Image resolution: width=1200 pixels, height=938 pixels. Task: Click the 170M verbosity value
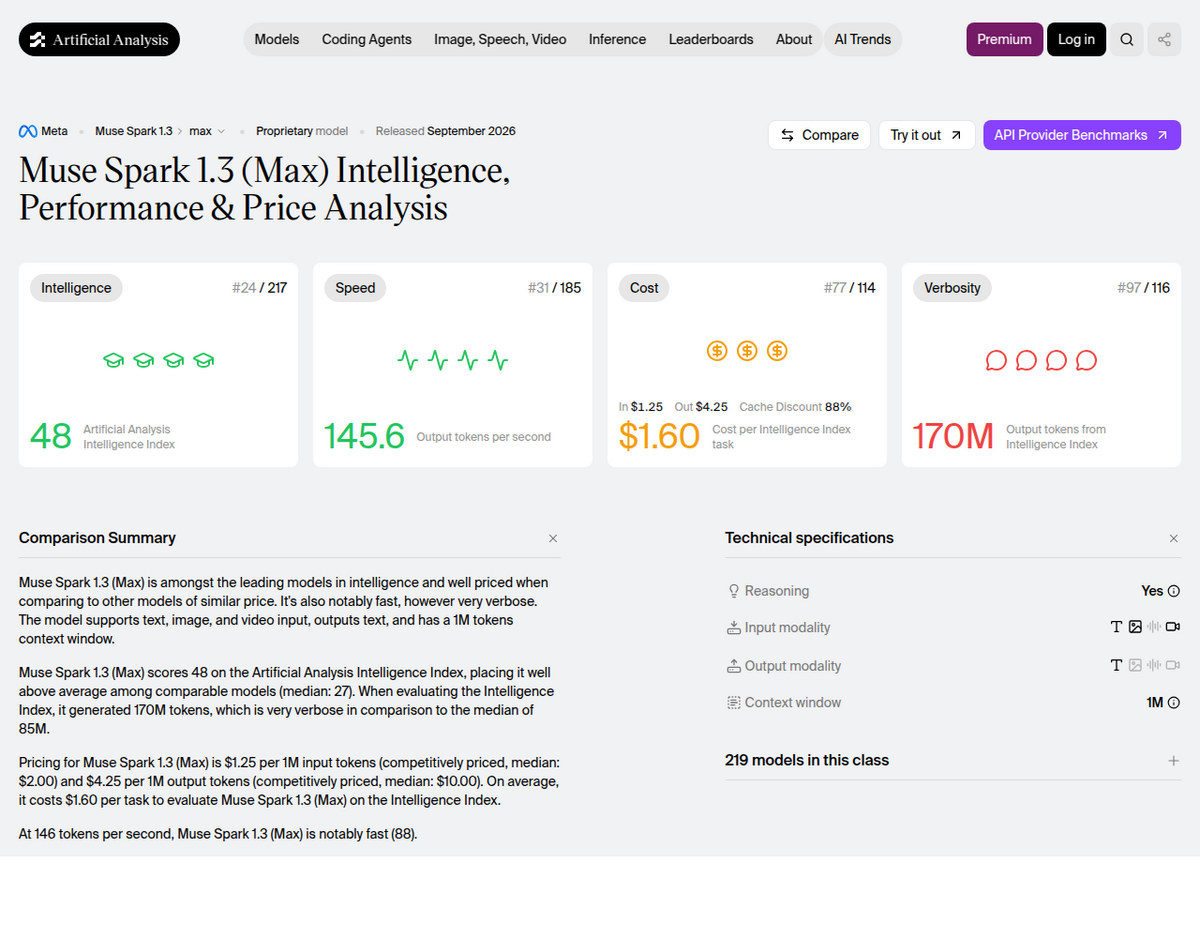[x=953, y=436]
